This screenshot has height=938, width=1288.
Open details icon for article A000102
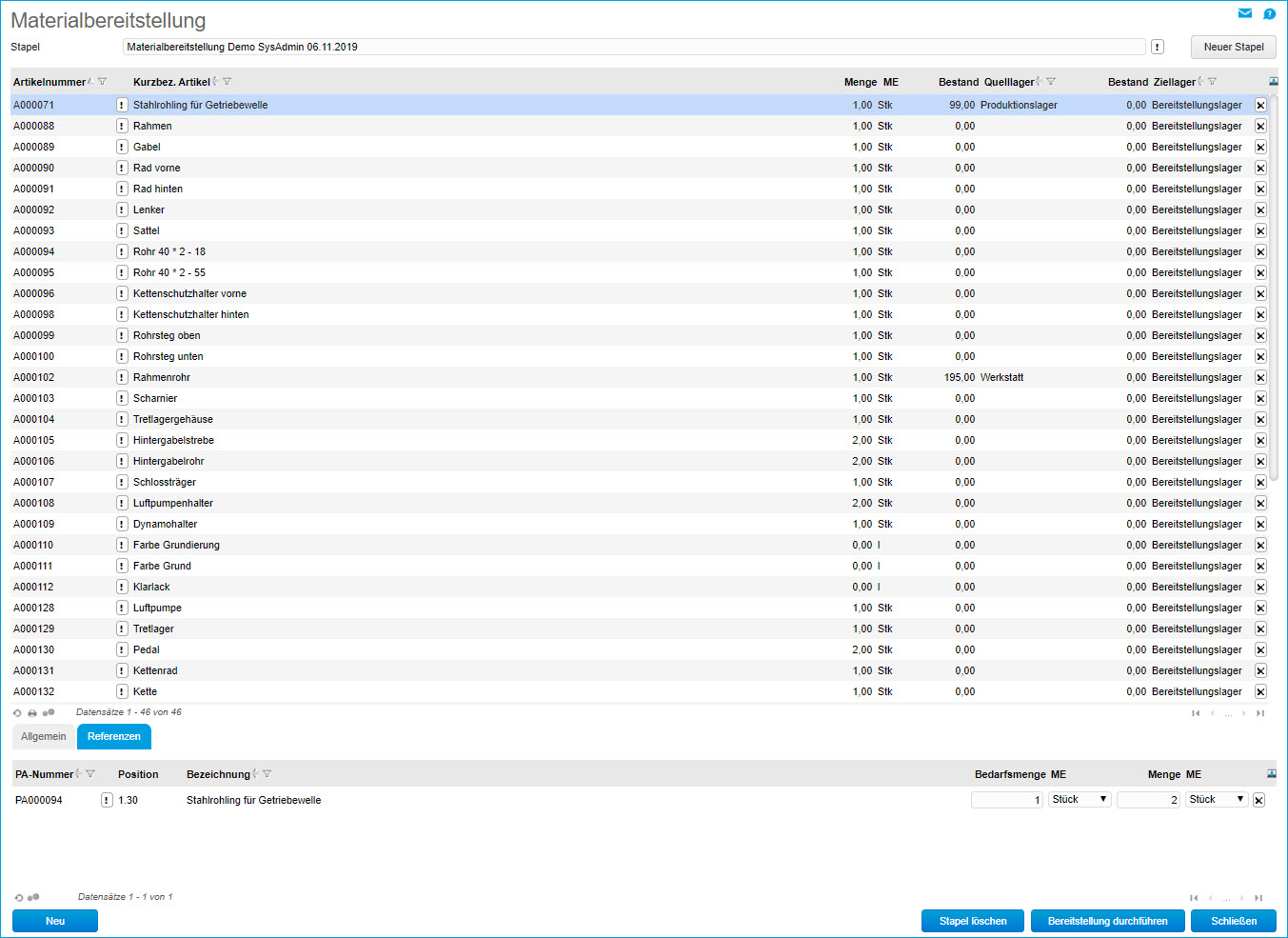[122, 377]
